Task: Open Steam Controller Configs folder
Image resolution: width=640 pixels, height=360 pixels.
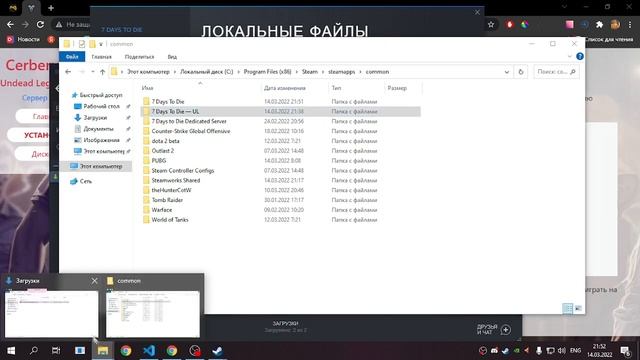Action: (182, 170)
